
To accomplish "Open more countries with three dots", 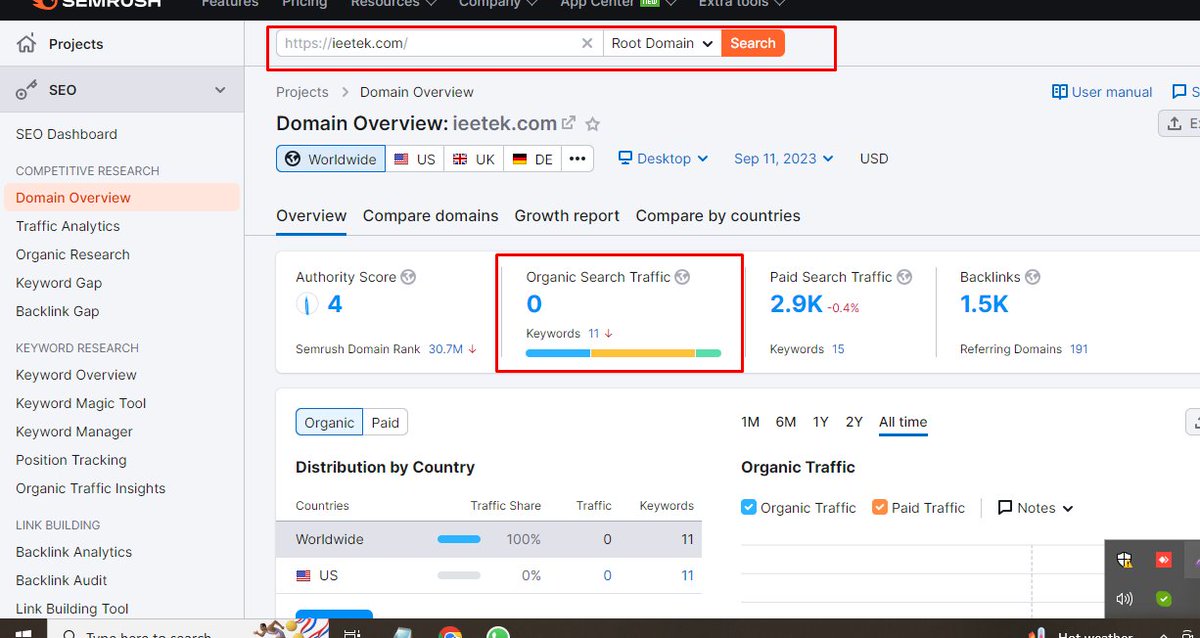I will click(x=578, y=159).
